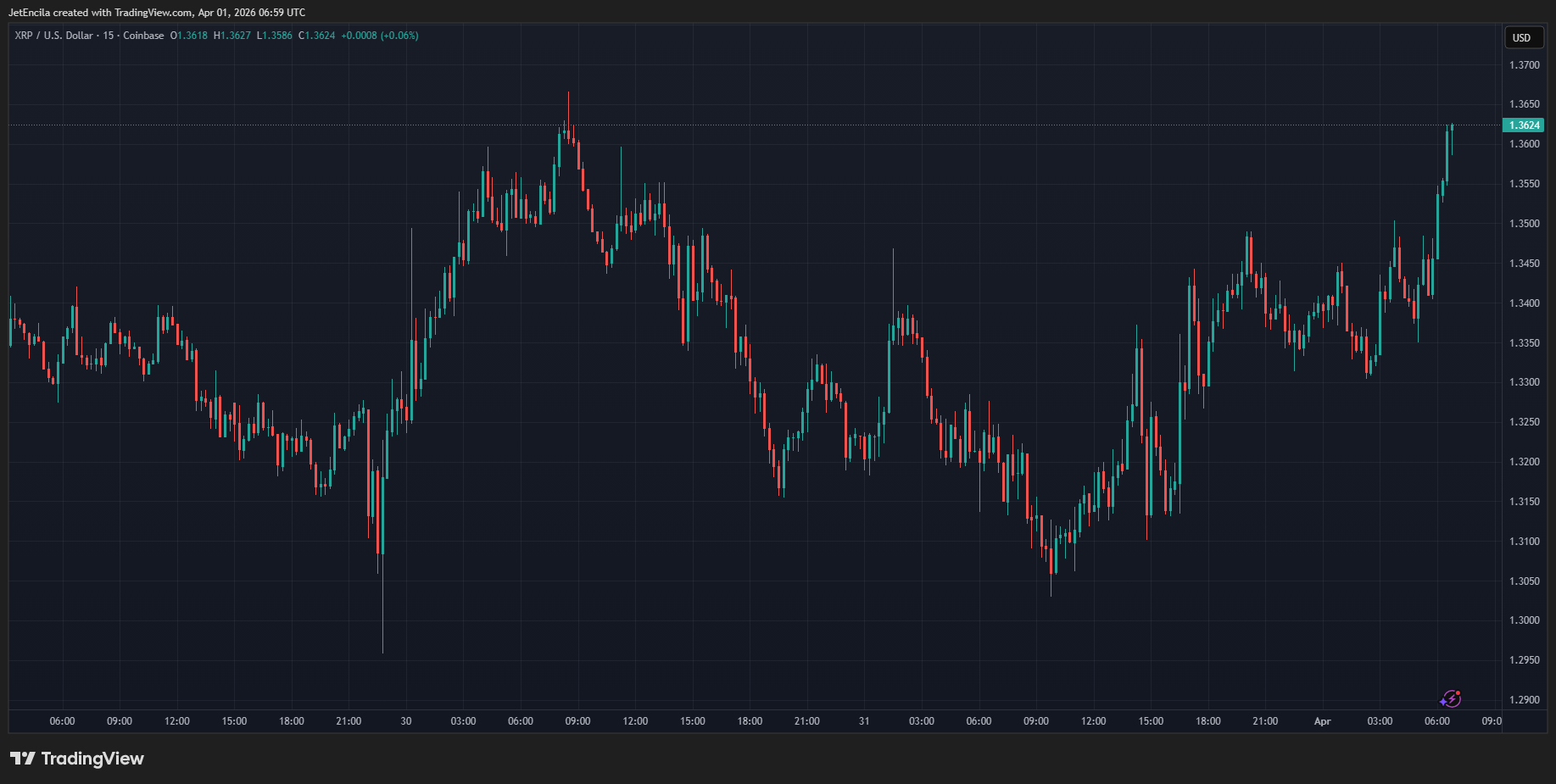Click the +0.0008 (+0.06%) change value
1556x784 pixels.
click(380, 36)
